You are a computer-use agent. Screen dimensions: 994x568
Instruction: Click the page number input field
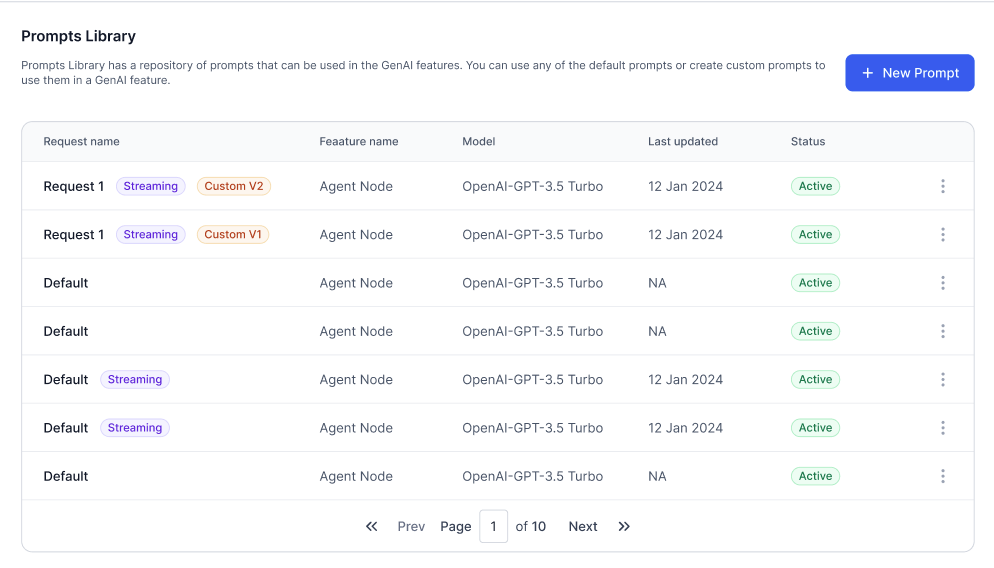pos(493,526)
